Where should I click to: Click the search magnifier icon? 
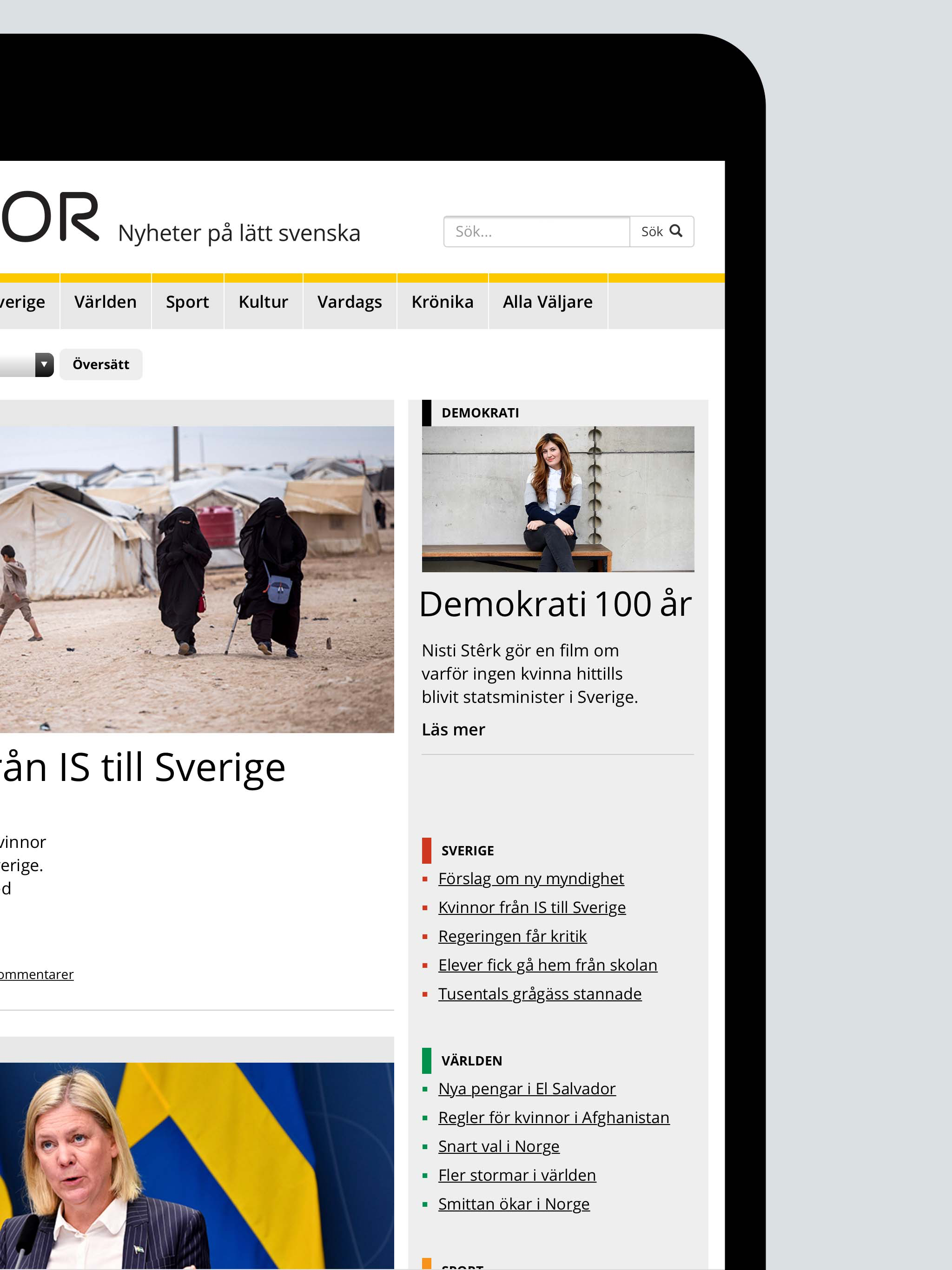coord(676,231)
